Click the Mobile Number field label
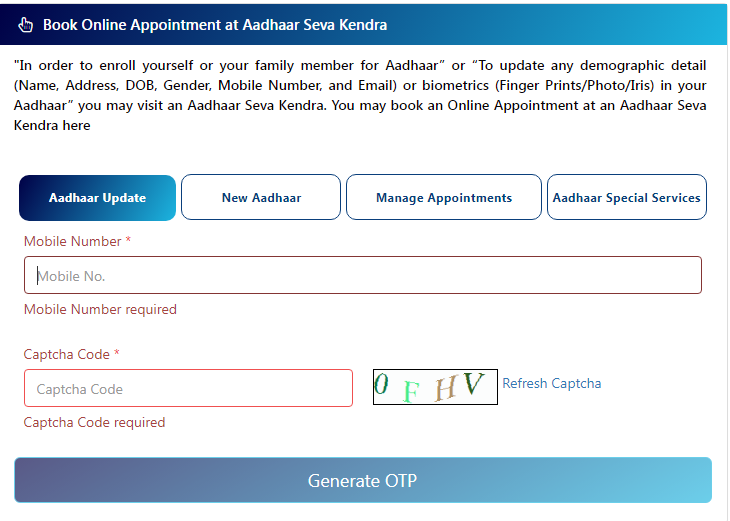Image resolution: width=730 pixels, height=521 pixels. (72, 241)
